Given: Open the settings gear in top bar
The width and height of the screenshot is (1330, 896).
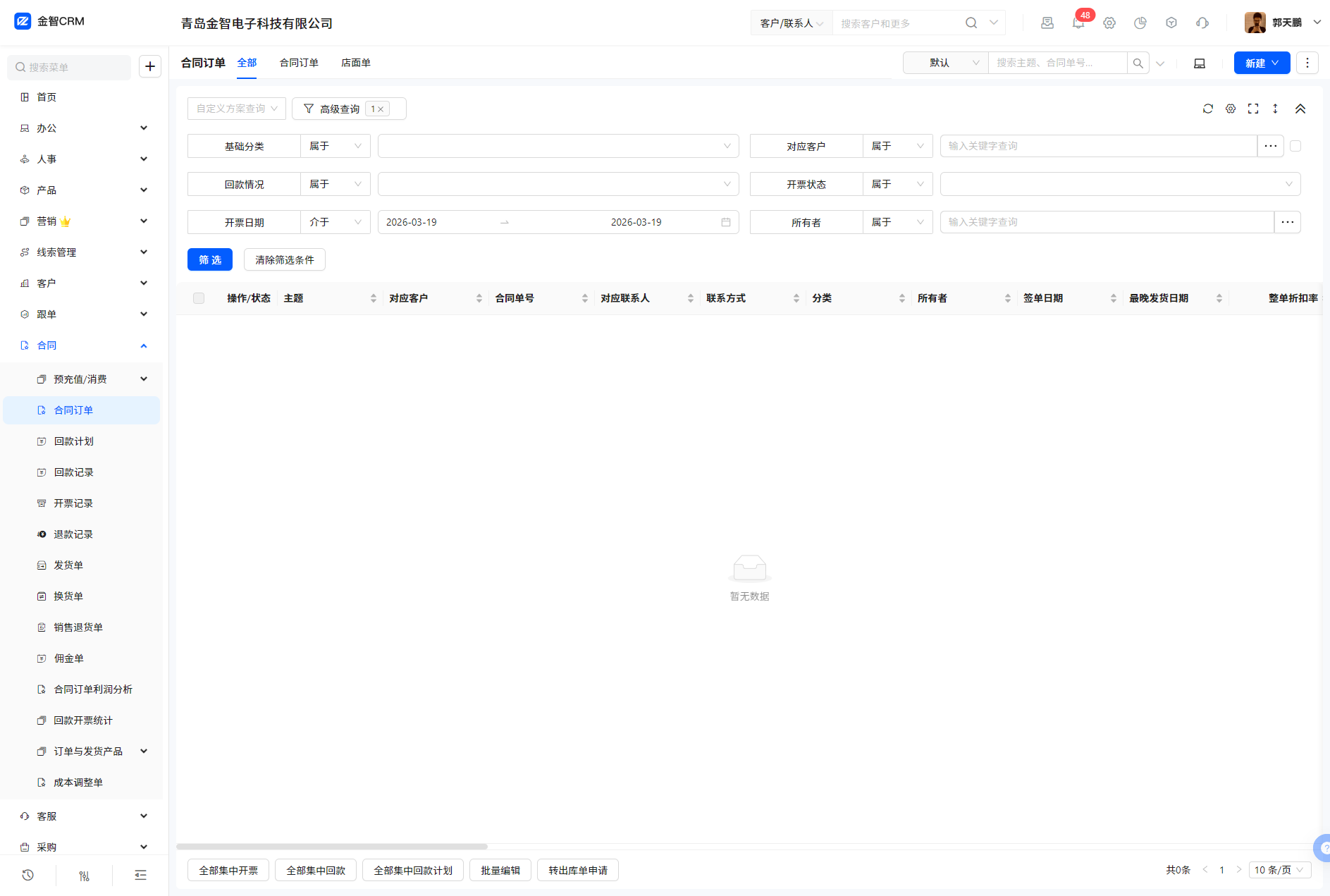Looking at the screenshot, I should 1109,23.
